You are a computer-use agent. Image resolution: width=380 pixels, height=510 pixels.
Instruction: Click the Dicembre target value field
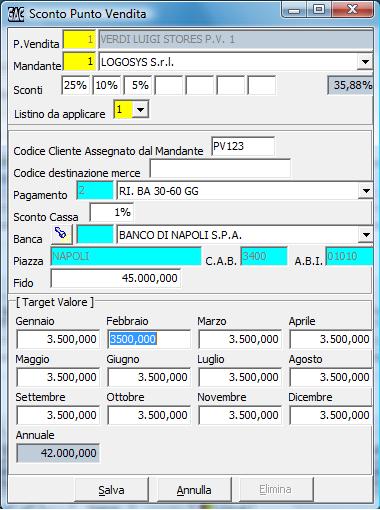(x=331, y=415)
